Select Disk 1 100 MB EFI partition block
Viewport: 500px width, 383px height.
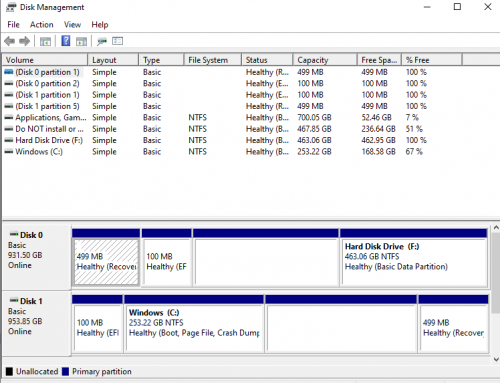coord(97,323)
